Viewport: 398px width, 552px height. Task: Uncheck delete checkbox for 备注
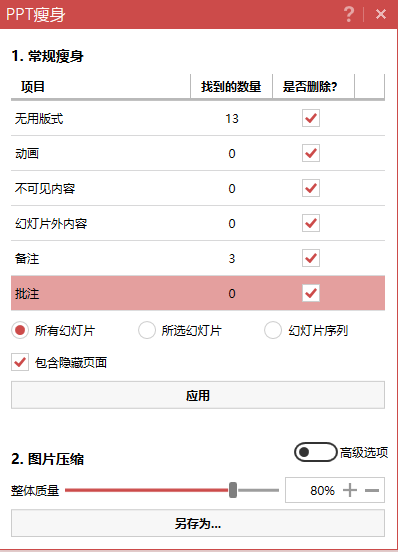coord(311,258)
